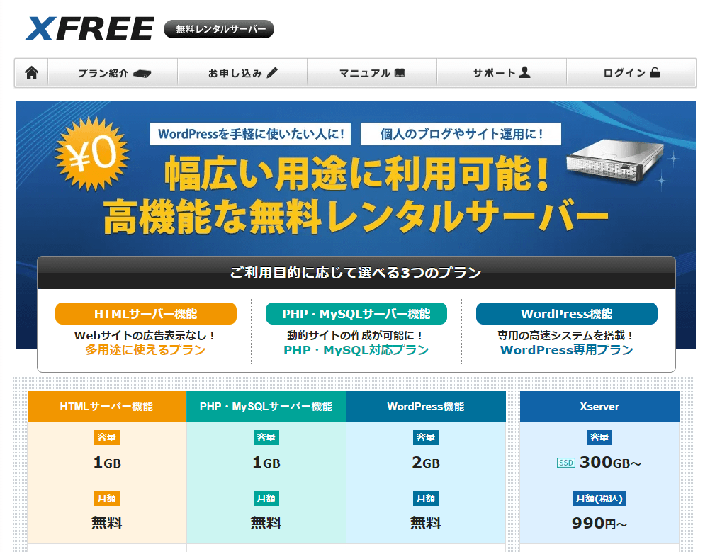Select the green PHP・MySQLサーバー機能 pill button

(x=356, y=314)
